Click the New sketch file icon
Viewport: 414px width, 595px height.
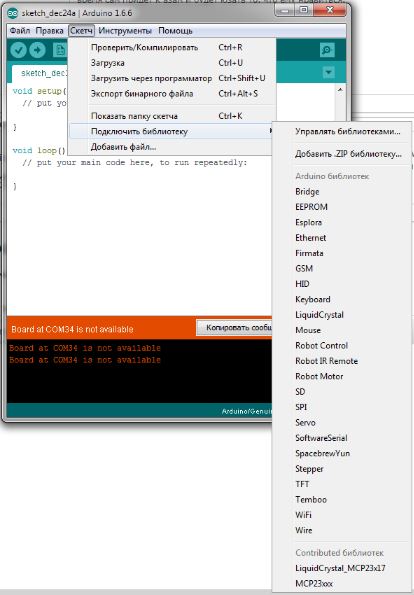60,50
